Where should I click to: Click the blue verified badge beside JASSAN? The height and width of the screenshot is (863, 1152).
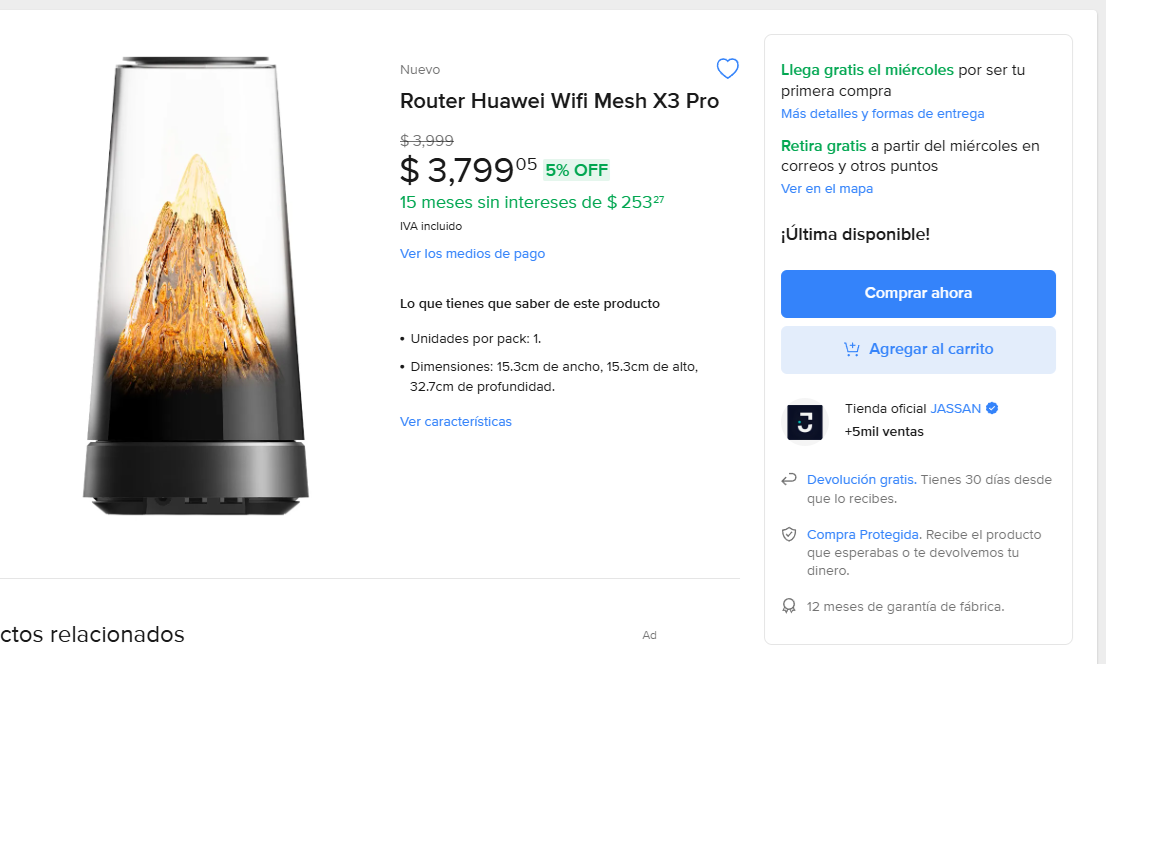pyautogui.click(x=992, y=408)
